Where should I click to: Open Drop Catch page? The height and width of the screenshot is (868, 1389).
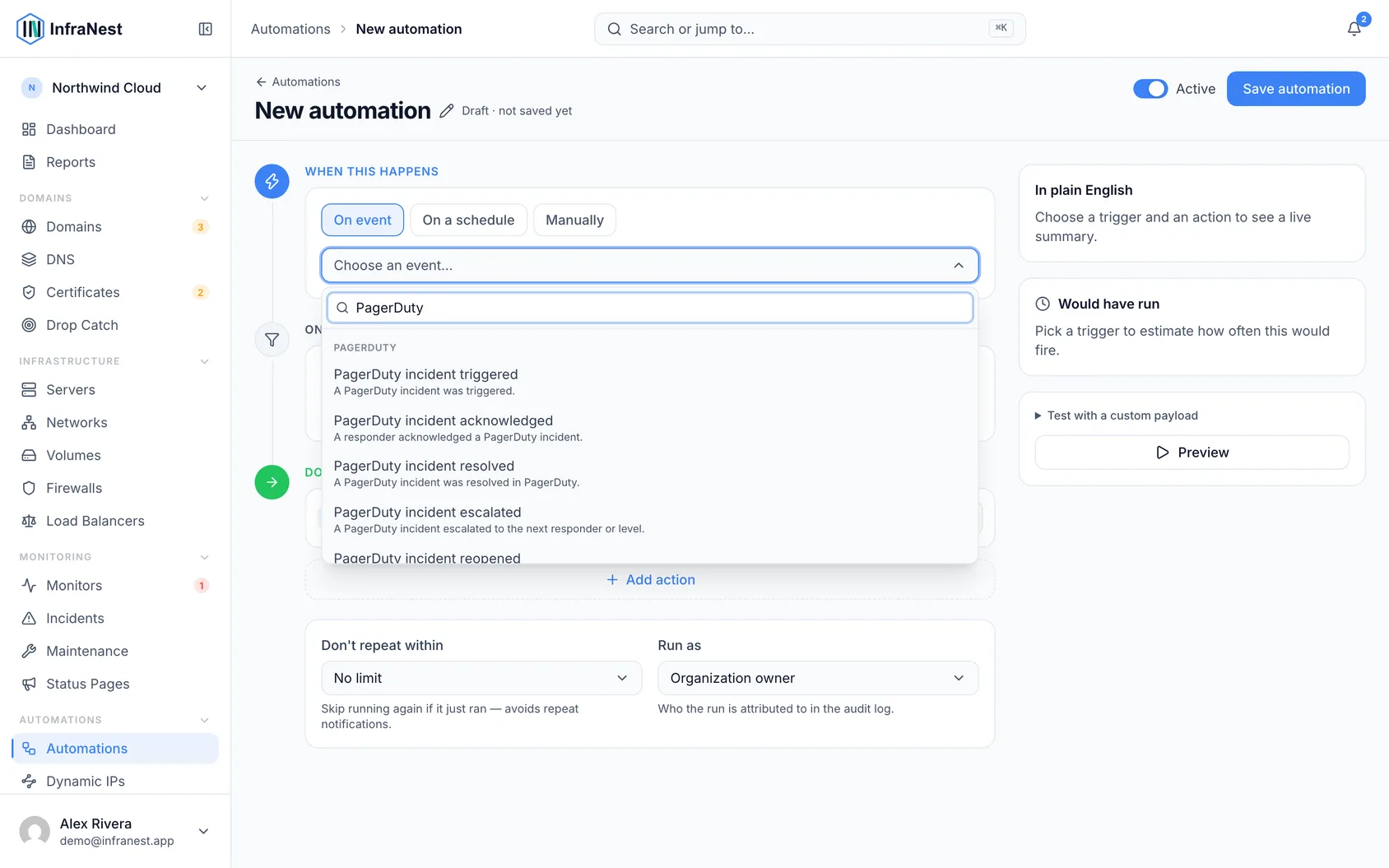pyautogui.click(x=115, y=326)
